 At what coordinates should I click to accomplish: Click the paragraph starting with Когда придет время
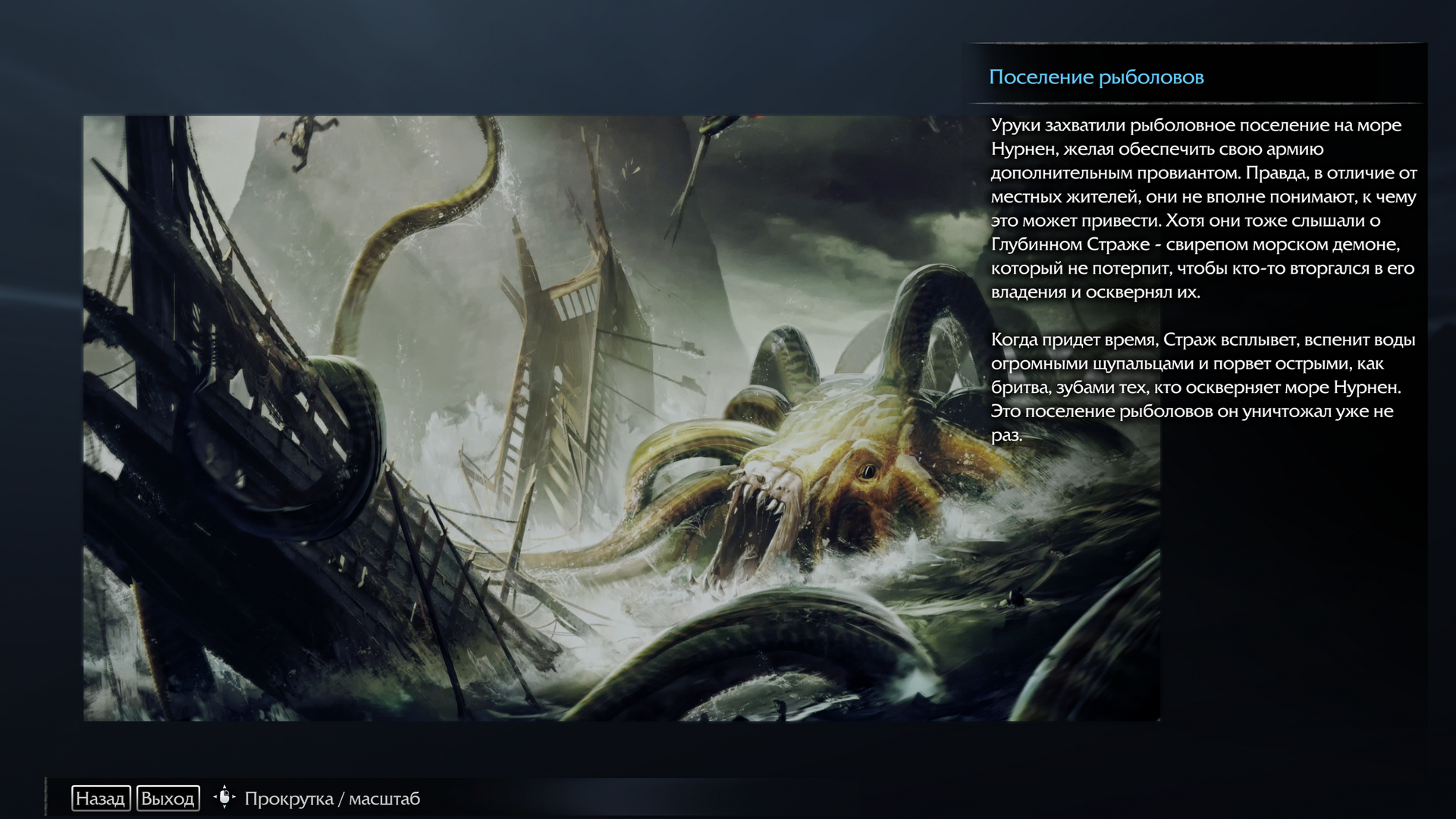[x=1203, y=387]
